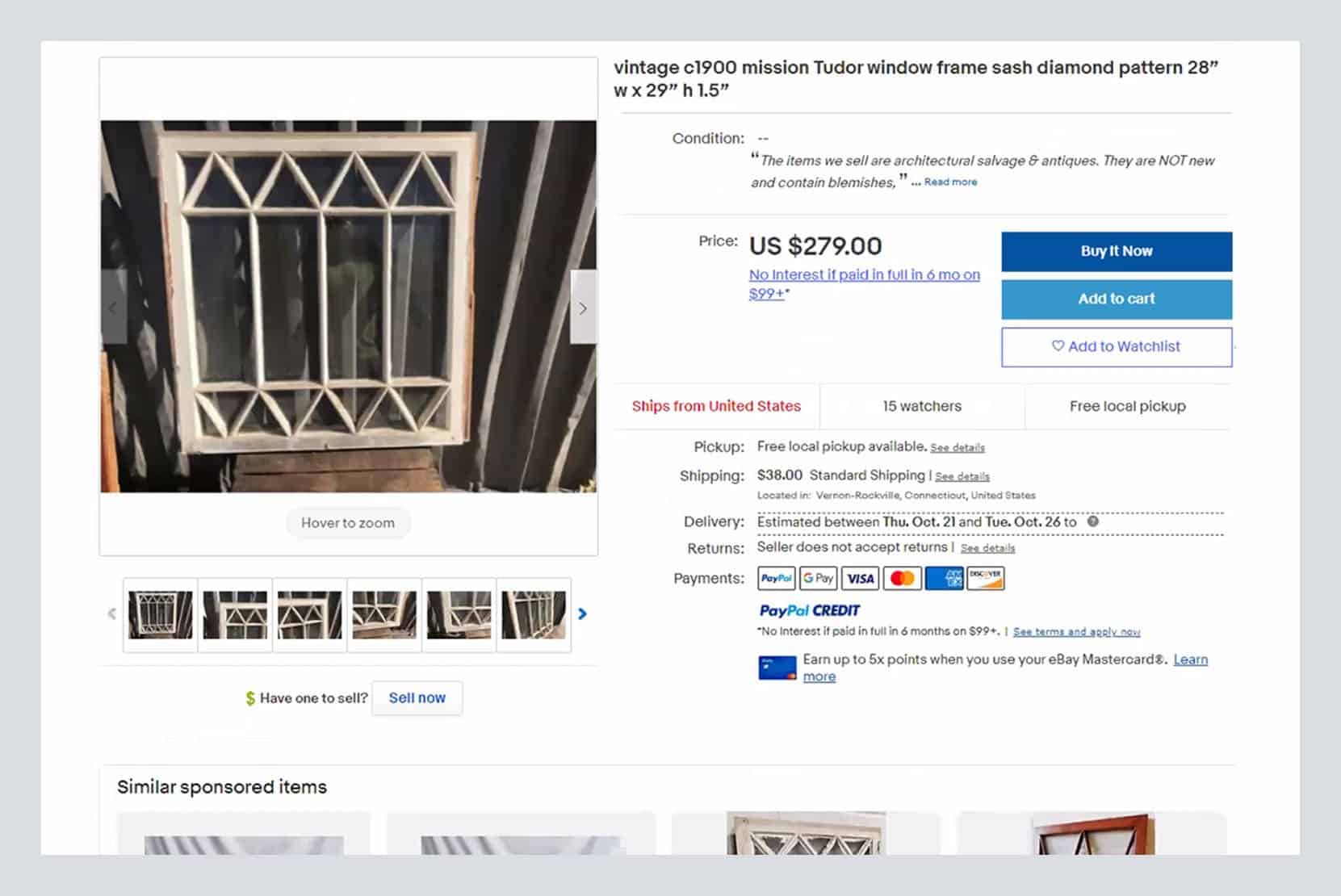Click the PayPal payment icon
This screenshot has width=1341, height=896.
coord(776,578)
